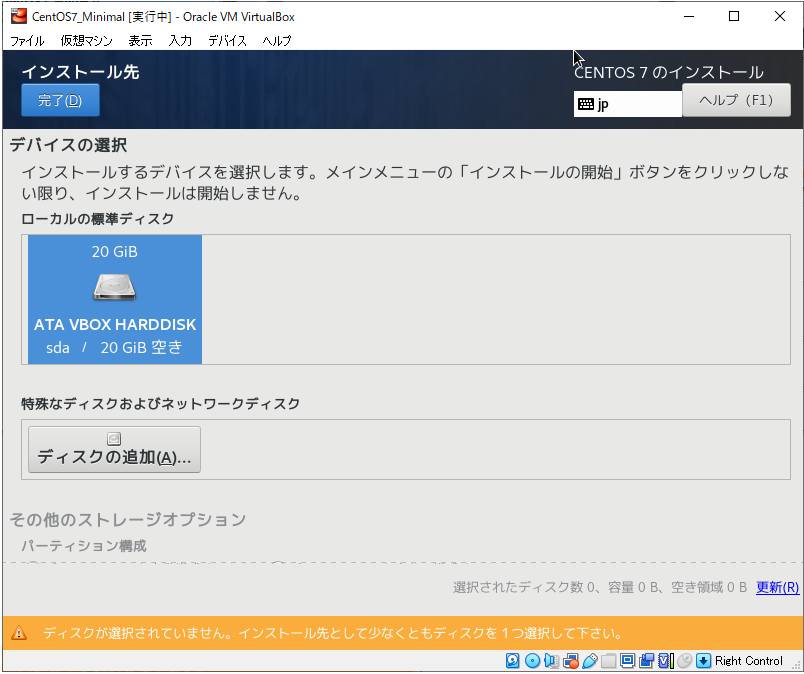Click the hard disk activity status icon
The image size is (804, 674).
point(513,661)
